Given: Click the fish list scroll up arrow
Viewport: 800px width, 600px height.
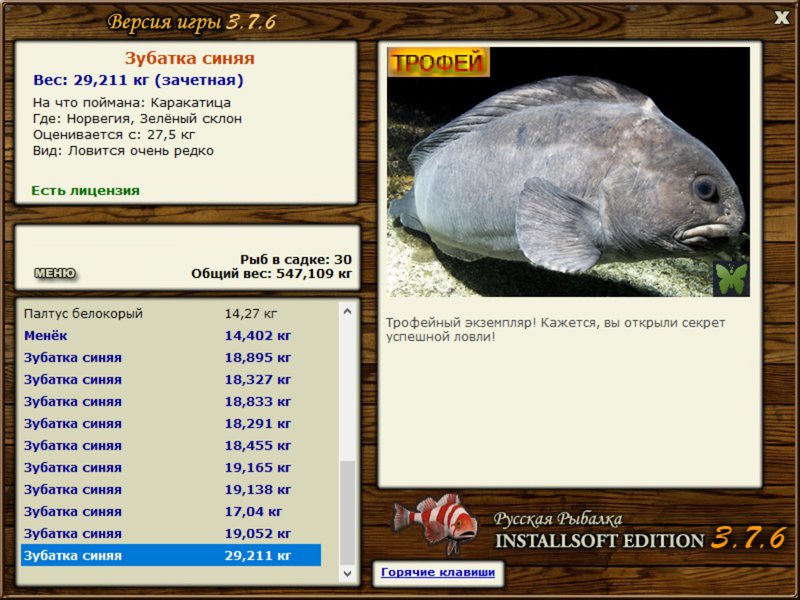Looking at the screenshot, I should [347, 311].
